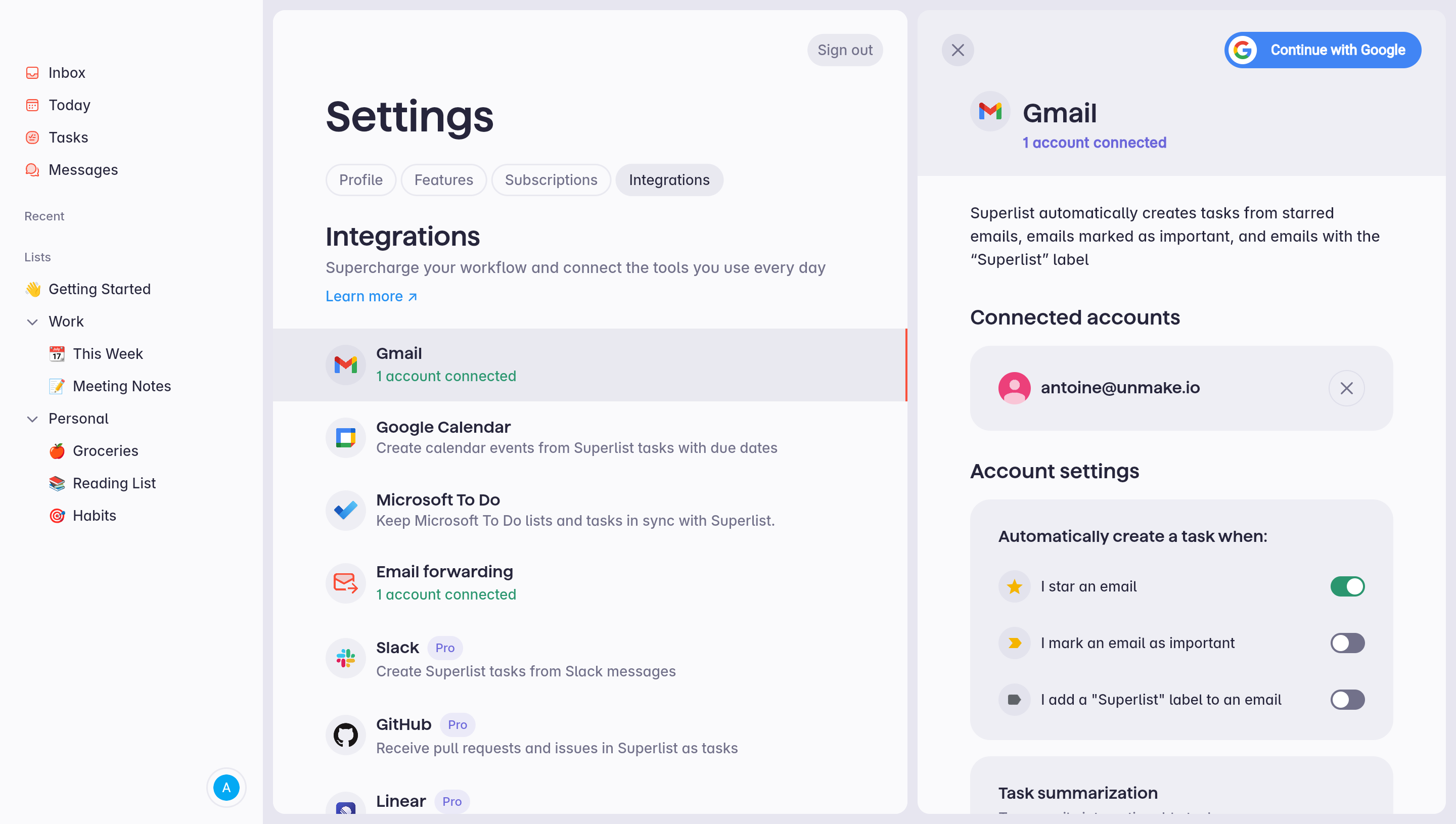This screenshot has width=1456, height=824.
Task: Enable the 'Superlist' label email toggle
Action: [x=1347, y=700]
